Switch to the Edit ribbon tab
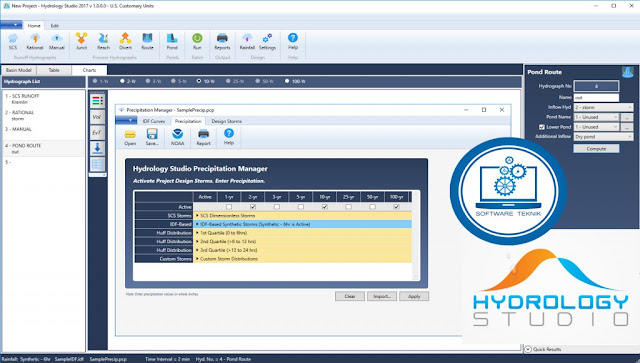The height and width of the screenshot is (363, 640). [55, 25]
